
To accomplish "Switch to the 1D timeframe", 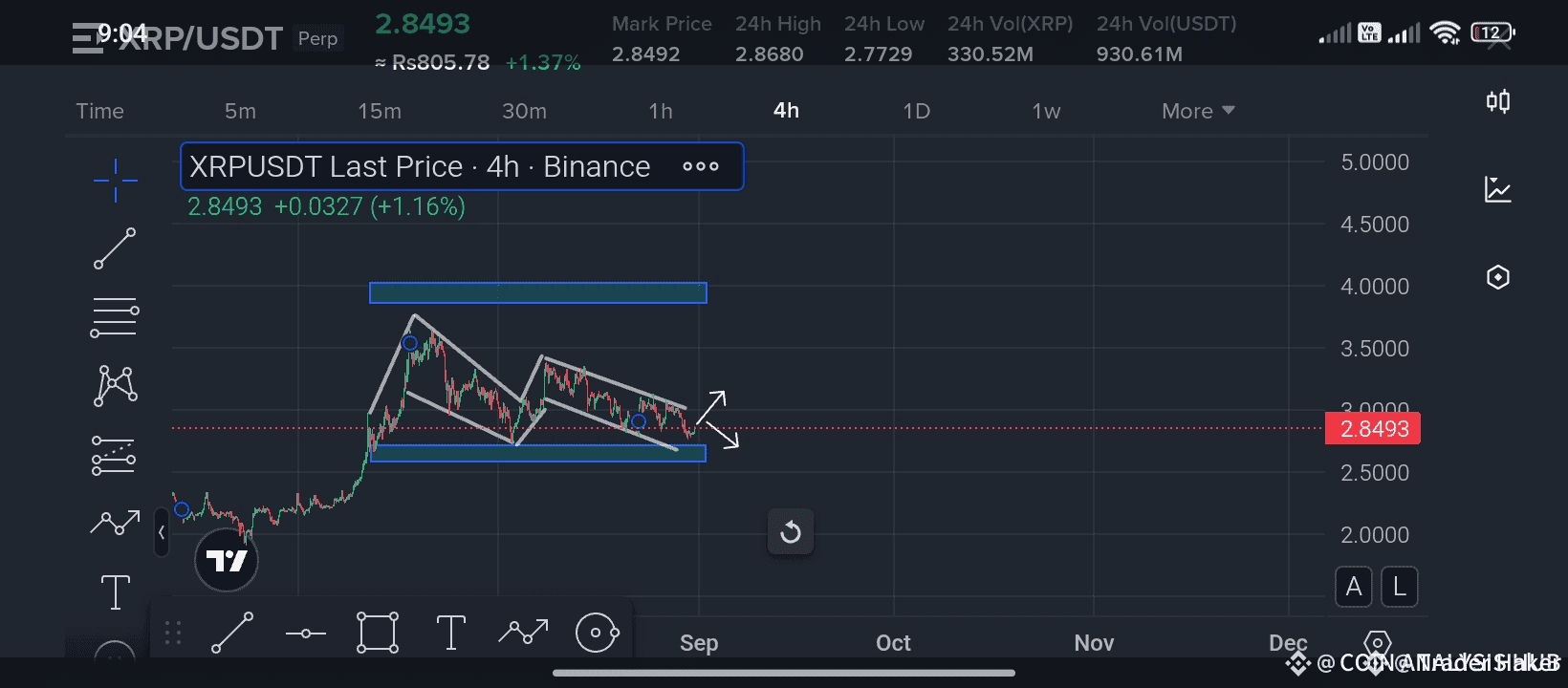I will [917, 111].
